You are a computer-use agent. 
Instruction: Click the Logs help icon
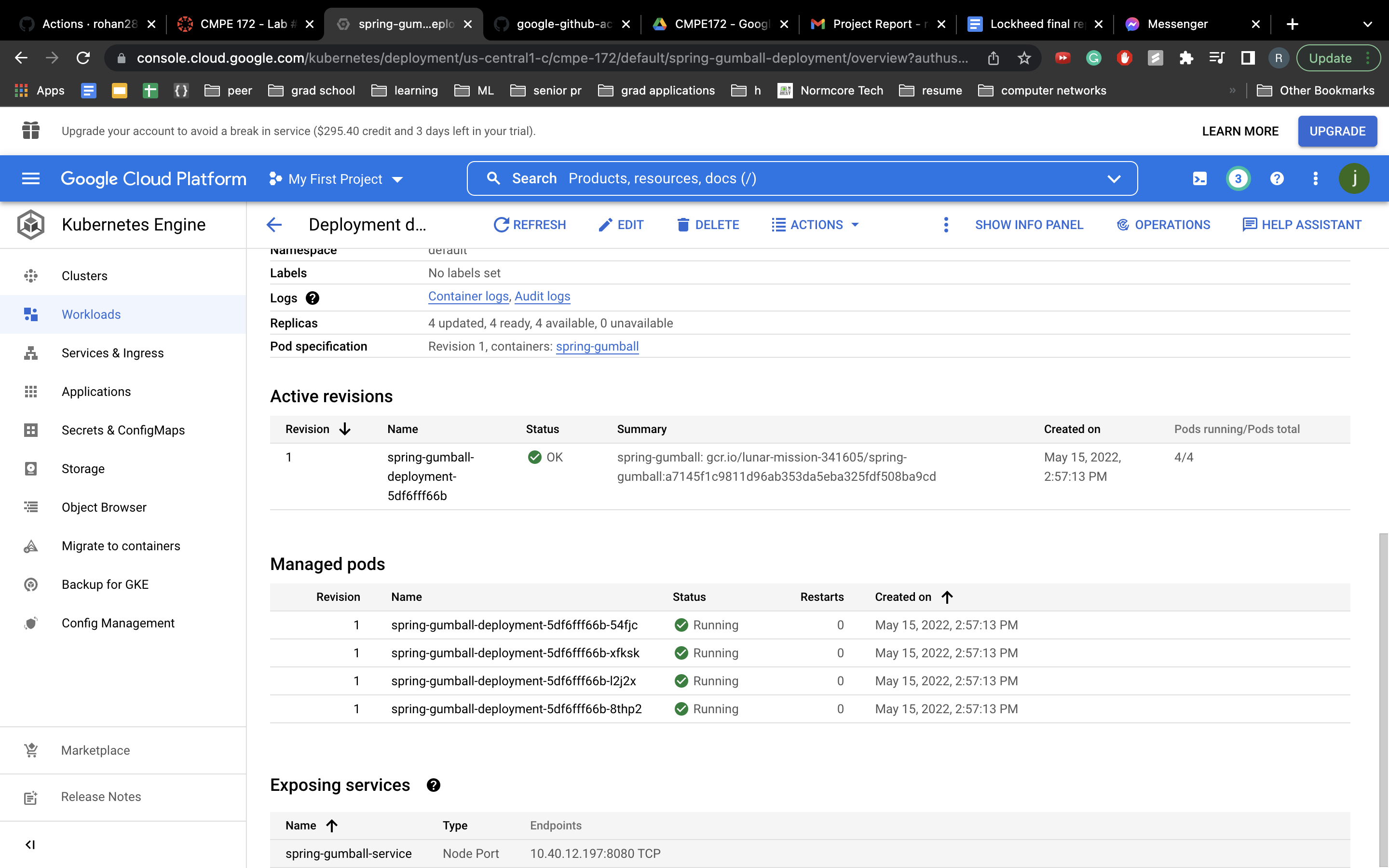pyautogui.click(x=312, y=298)
